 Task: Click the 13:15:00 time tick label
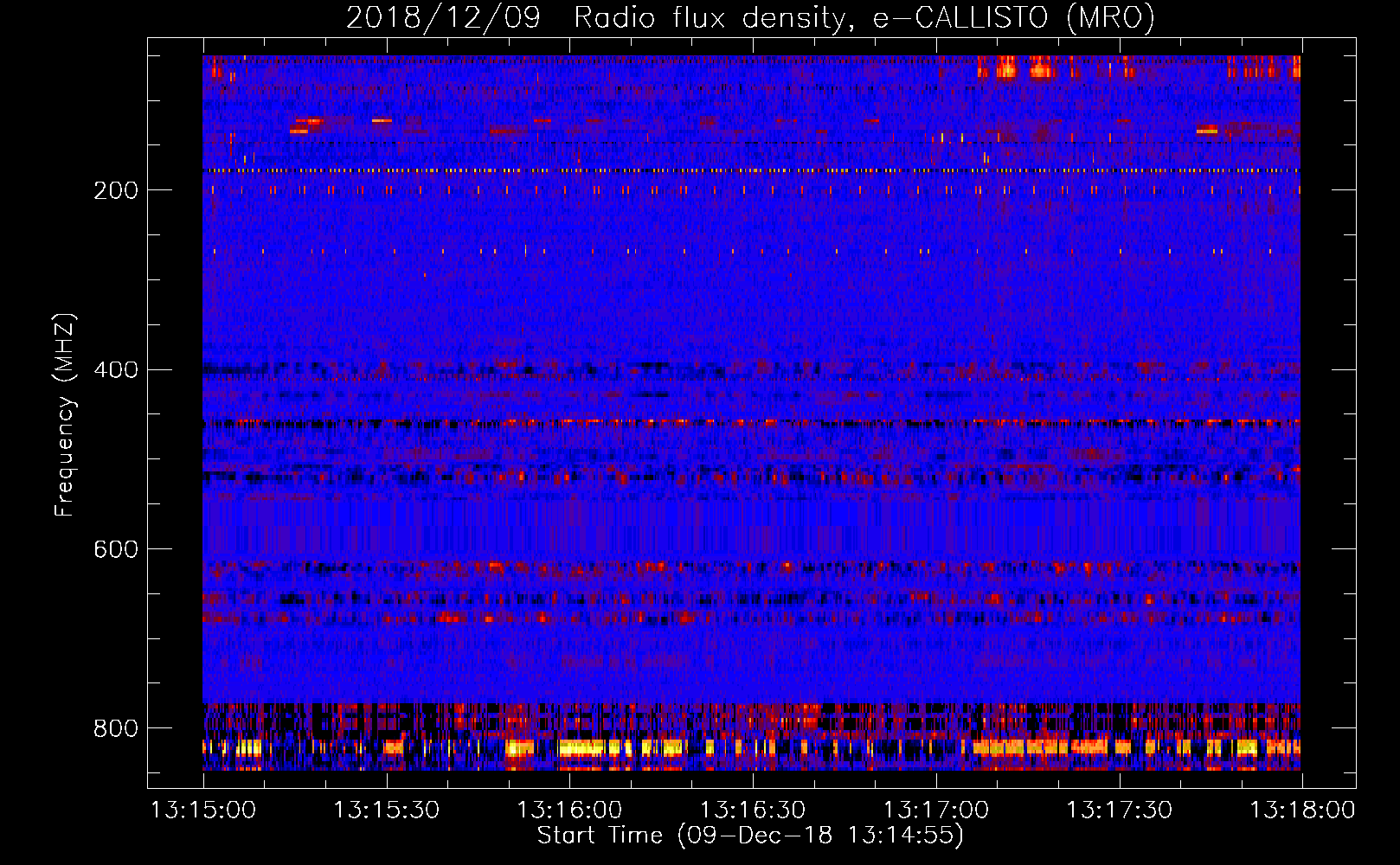pyautogui.click(x=203, y=810)
